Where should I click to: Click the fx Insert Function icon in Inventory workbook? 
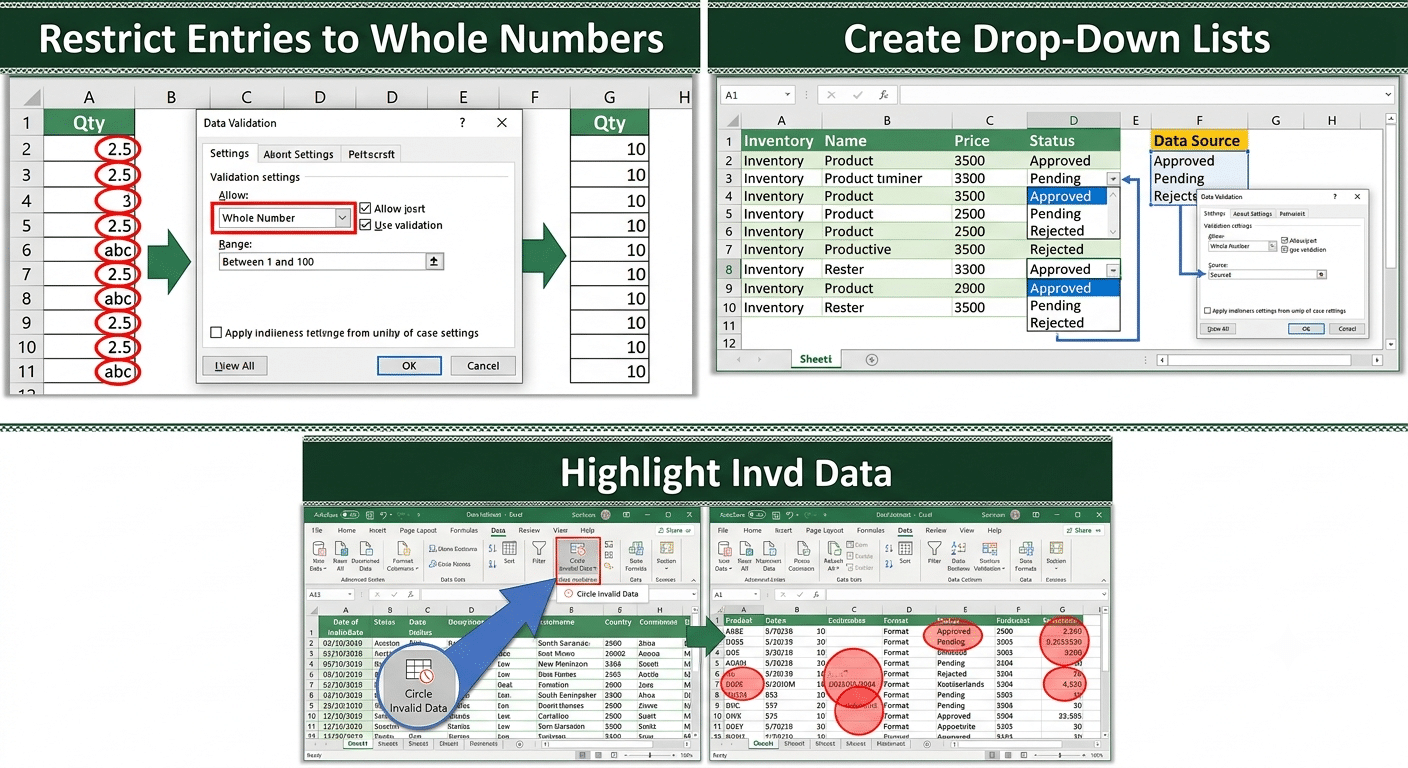[883, 95]
